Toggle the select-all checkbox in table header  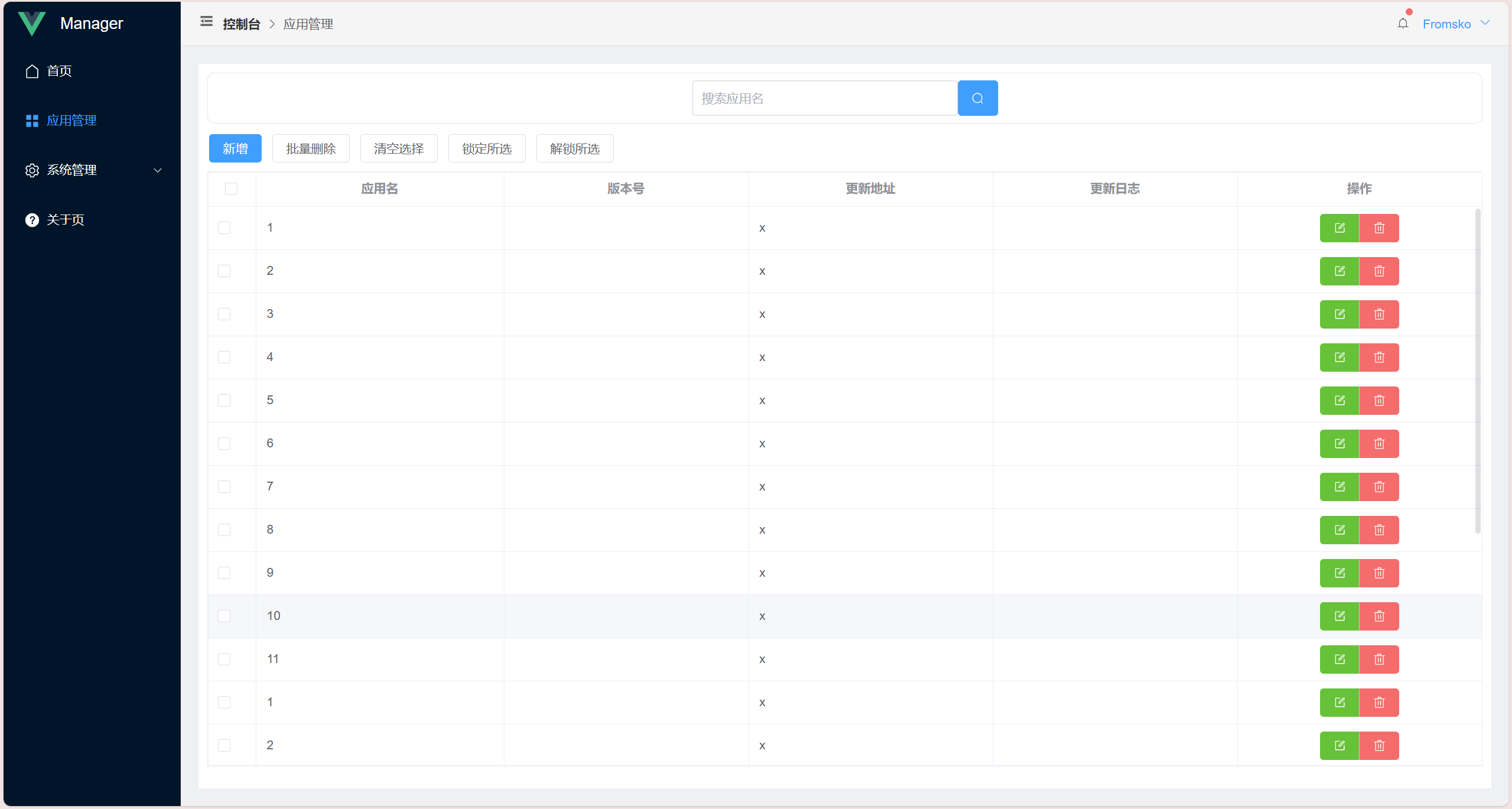pos(231,189)
